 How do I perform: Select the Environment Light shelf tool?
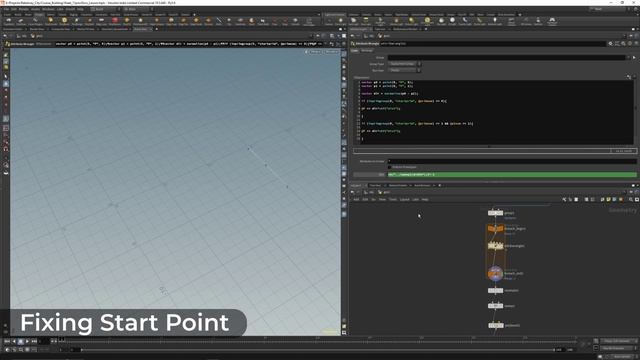pos(427,21)
